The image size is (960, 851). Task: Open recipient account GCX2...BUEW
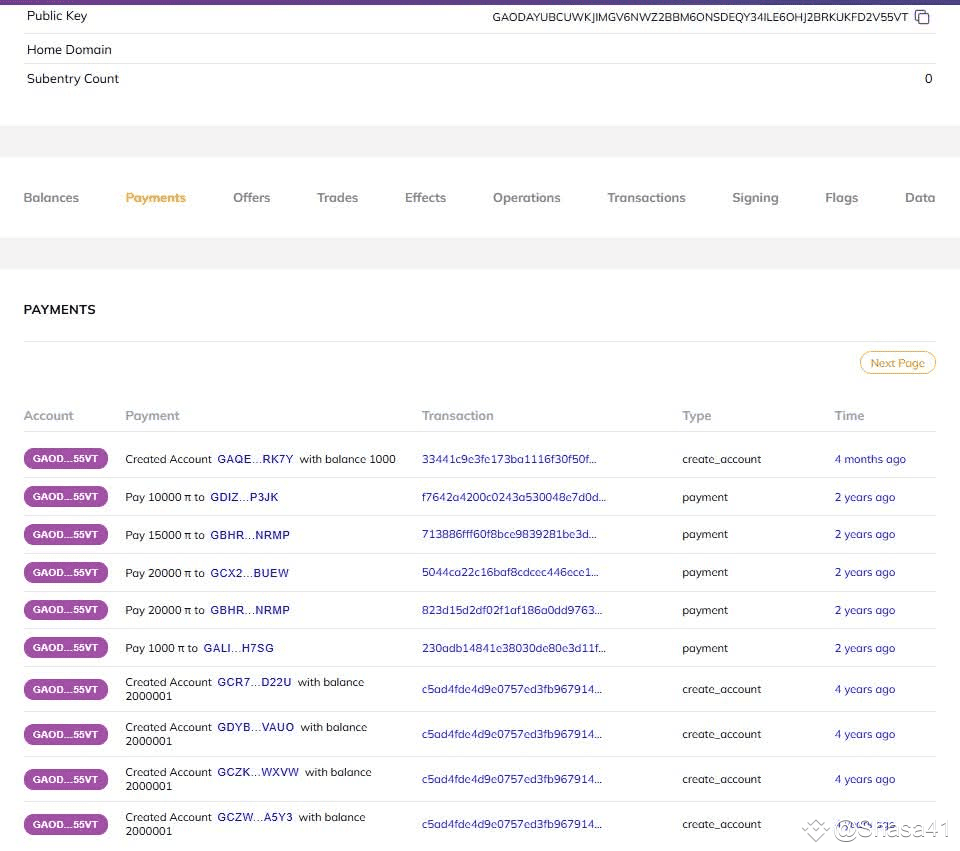(249, 573)
